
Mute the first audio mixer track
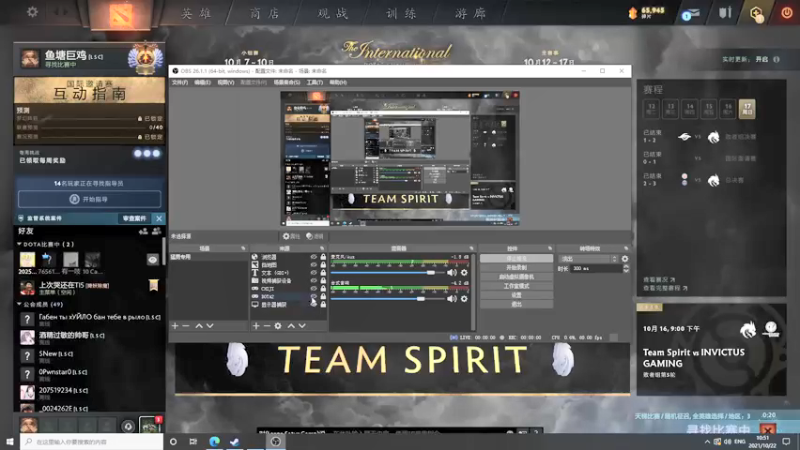[452, 273]
